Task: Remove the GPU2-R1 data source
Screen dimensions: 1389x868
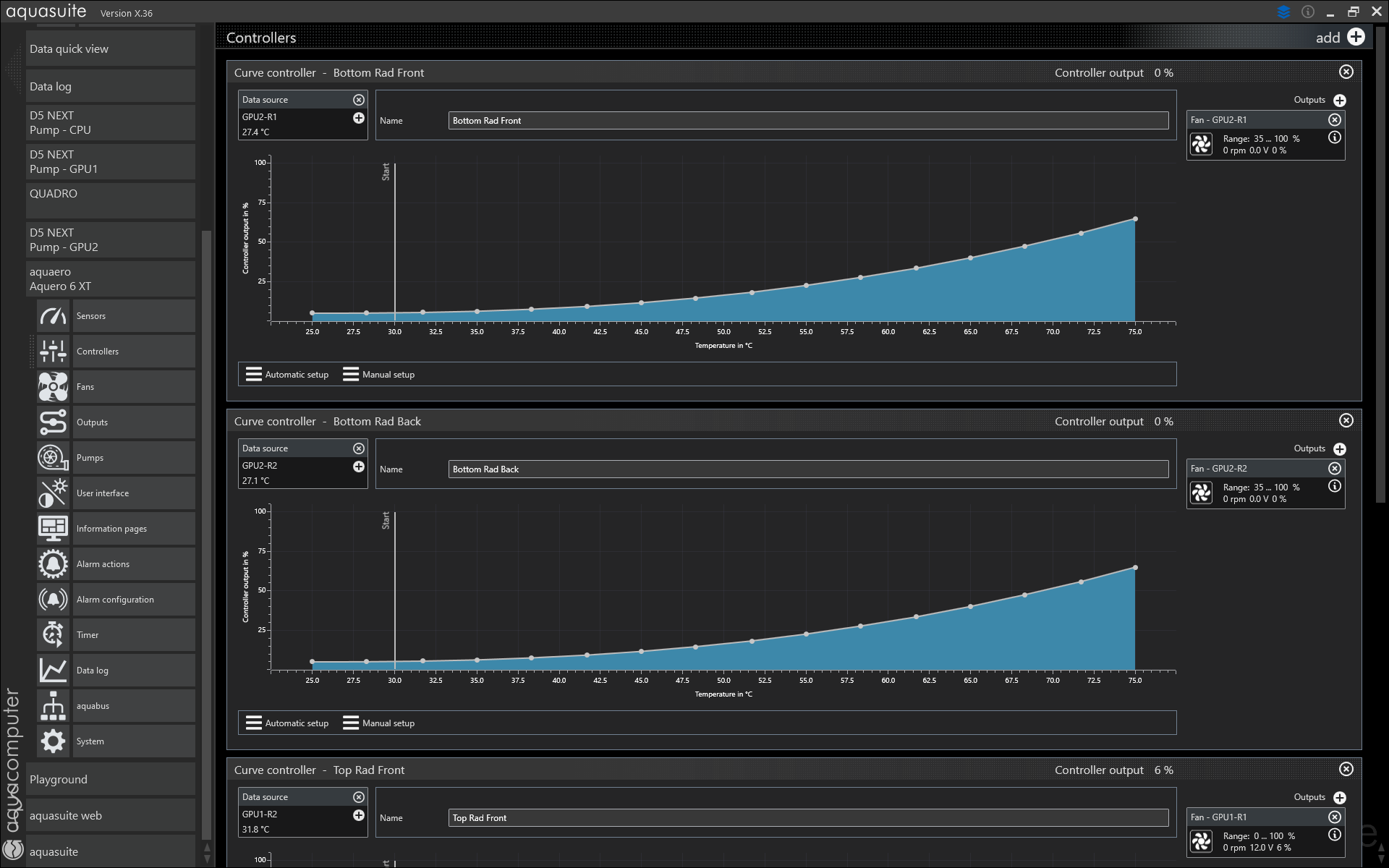Action: point(359,100)
